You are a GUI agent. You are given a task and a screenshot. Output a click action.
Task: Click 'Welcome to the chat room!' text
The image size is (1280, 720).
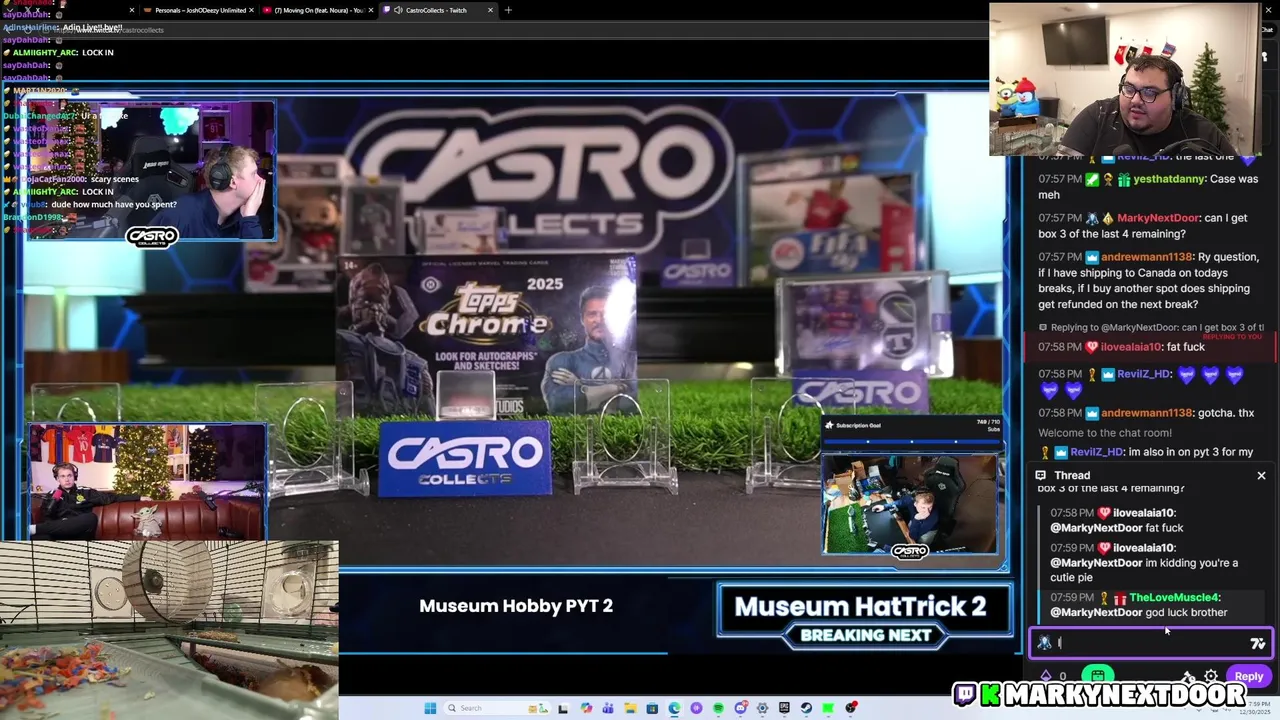click(x=1104, y=433)
